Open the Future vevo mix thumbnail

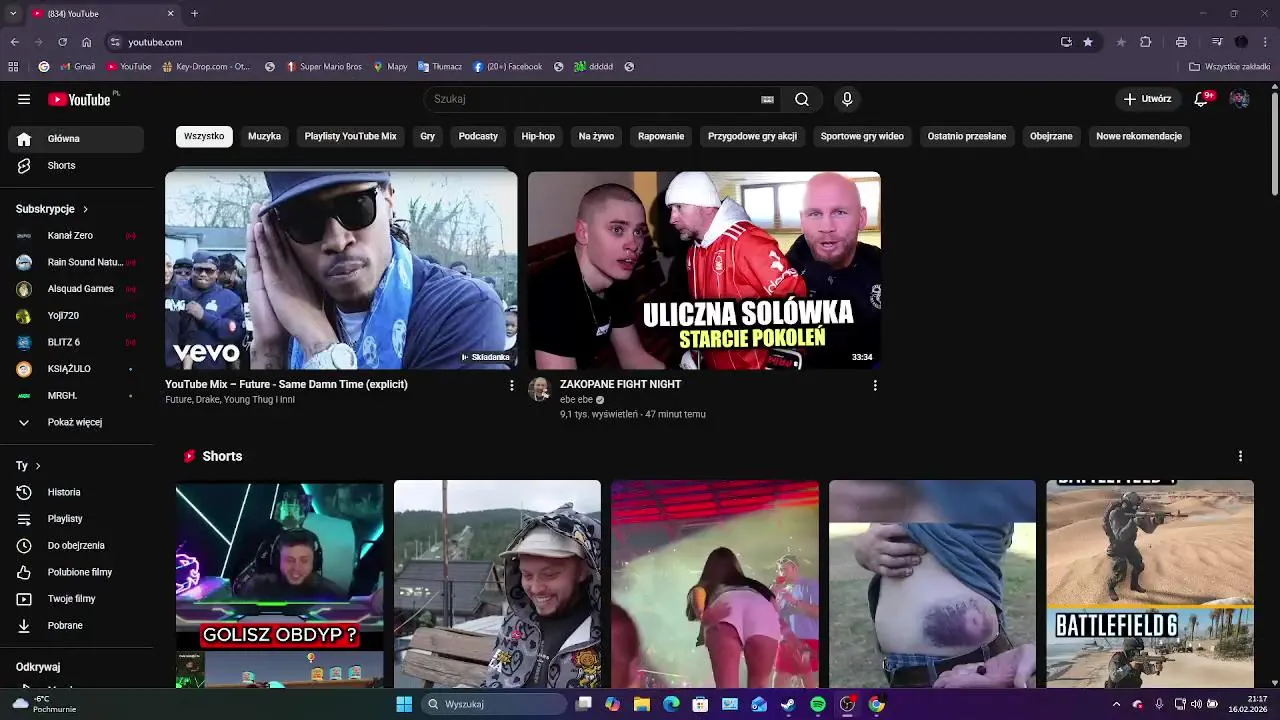pyautogui.click(x=341, y=270)
